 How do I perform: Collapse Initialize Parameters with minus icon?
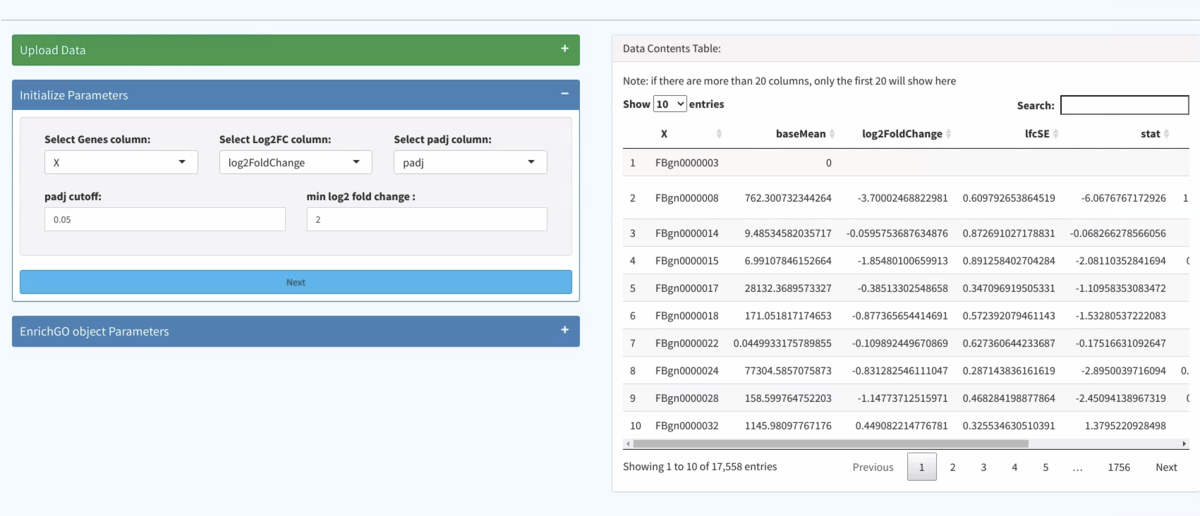565,94
